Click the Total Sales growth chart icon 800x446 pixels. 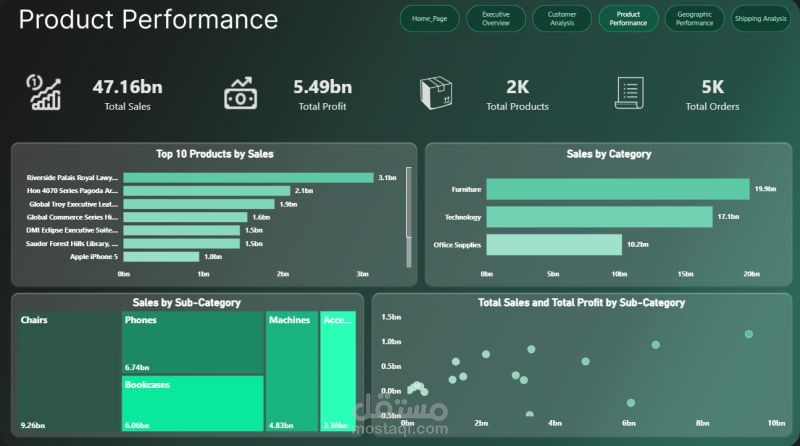click(43, 92)
